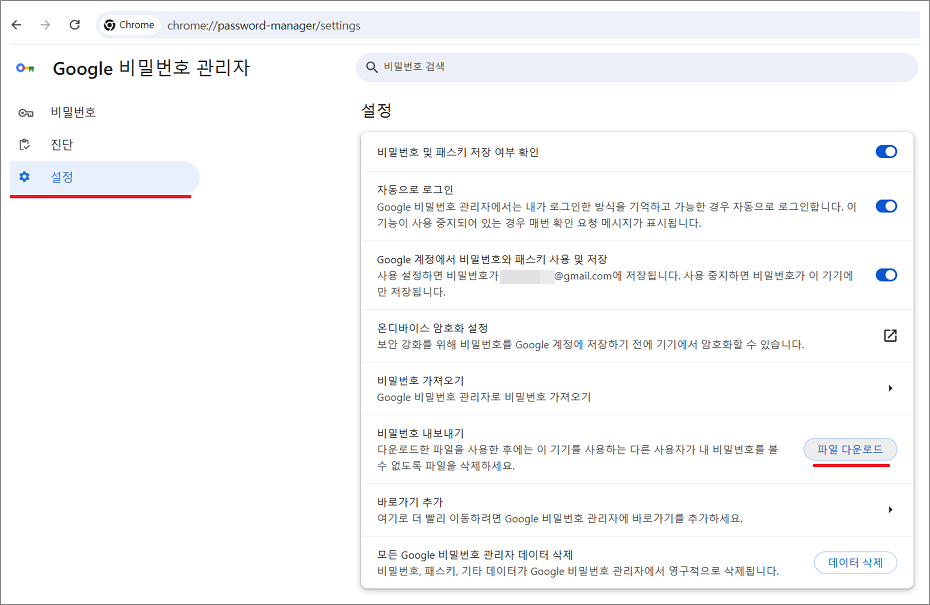The height and width of the screenshot is (605, 930).
Task: Reload the page with the refresh icon
Action: click(x=74, y=25)
